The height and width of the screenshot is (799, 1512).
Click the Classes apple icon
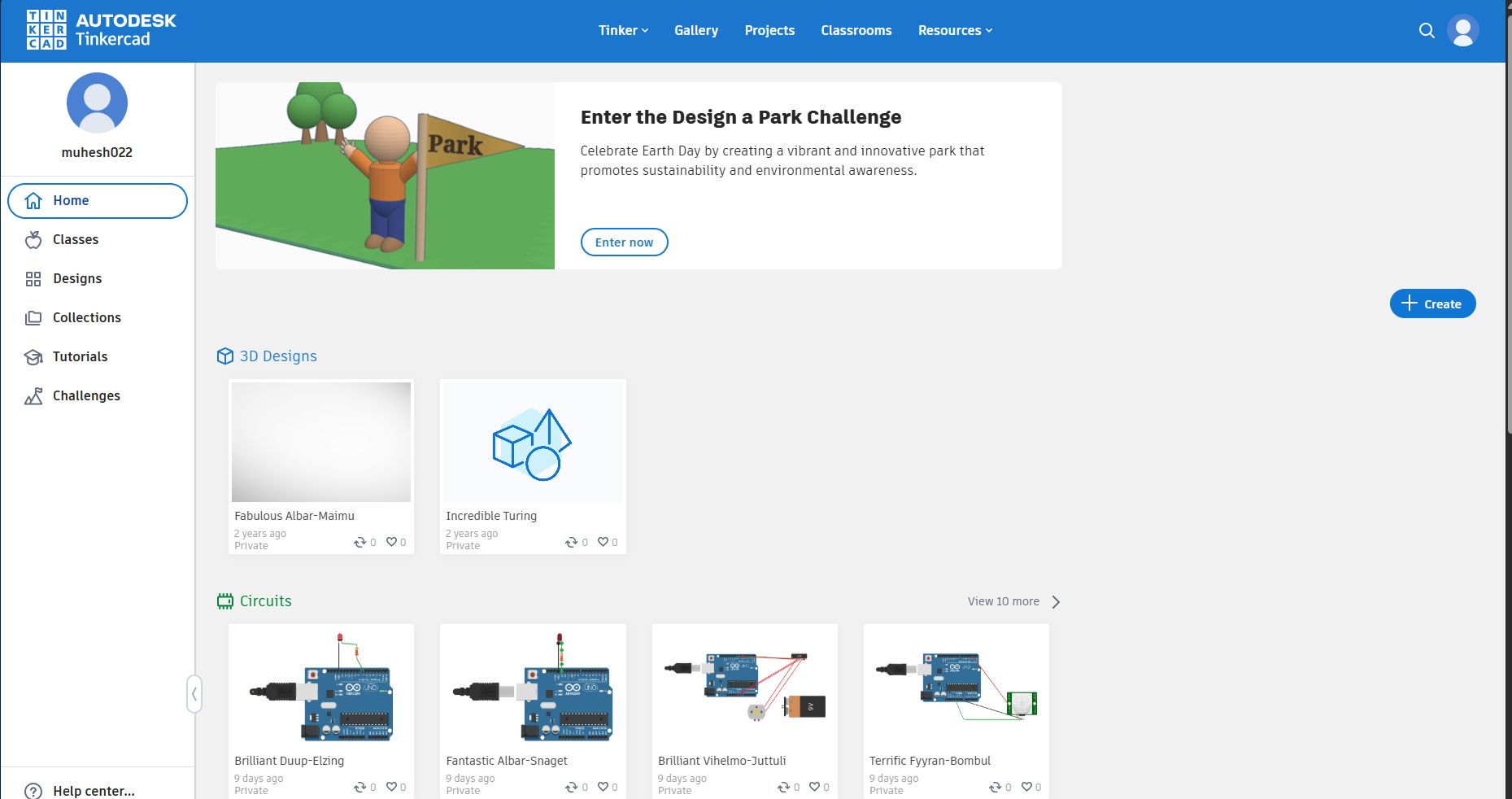[x=33, y=240]
